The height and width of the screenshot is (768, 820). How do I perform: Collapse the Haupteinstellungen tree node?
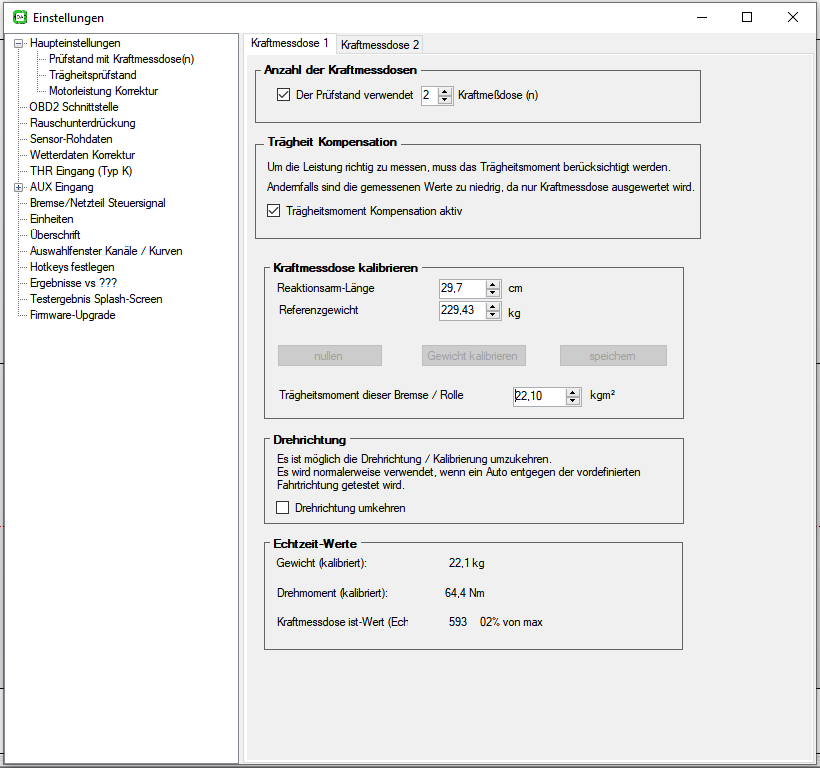19,43
